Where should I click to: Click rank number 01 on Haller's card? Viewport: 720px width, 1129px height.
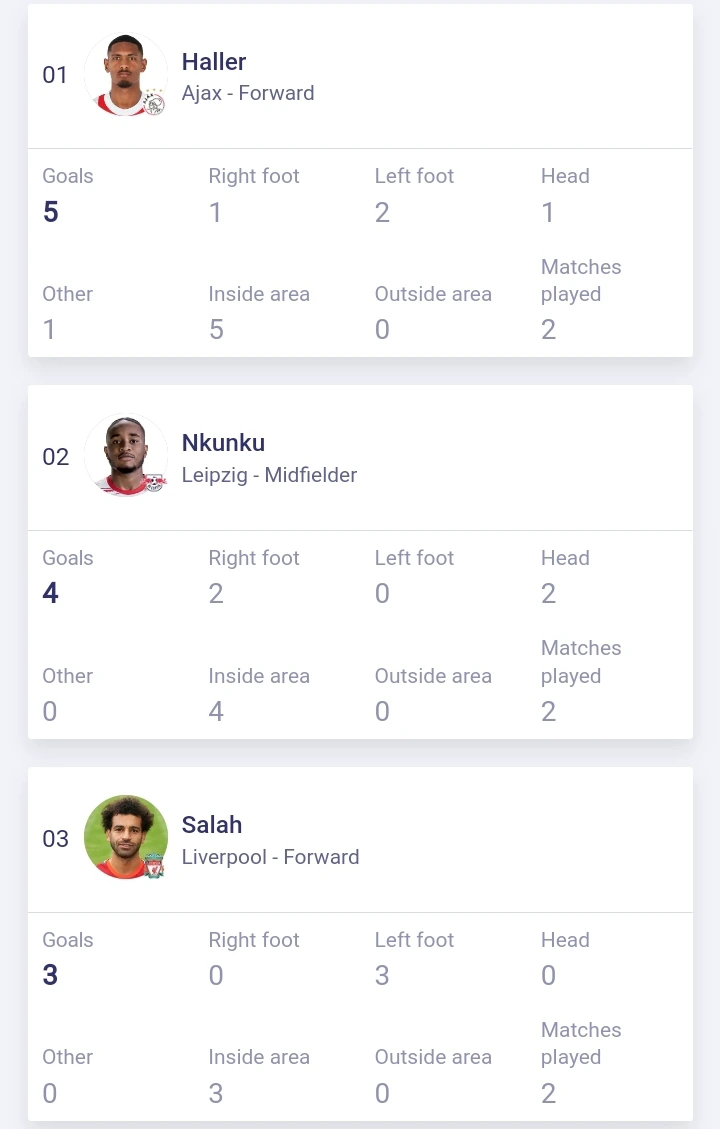(x=55, y=75)
